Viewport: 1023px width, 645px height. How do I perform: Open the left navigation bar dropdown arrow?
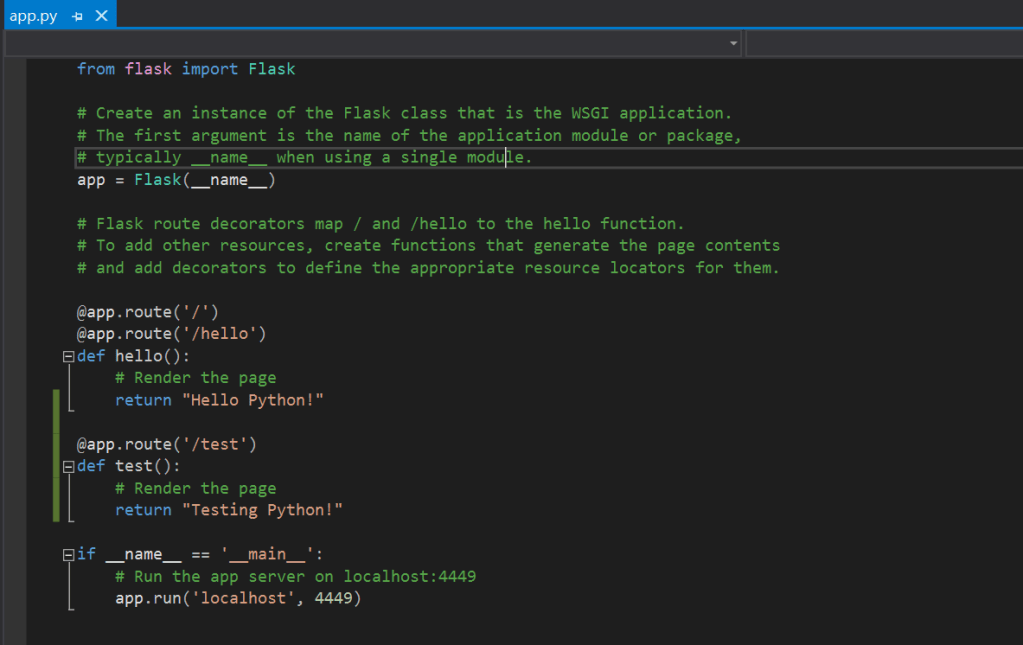tap(734, 44)
